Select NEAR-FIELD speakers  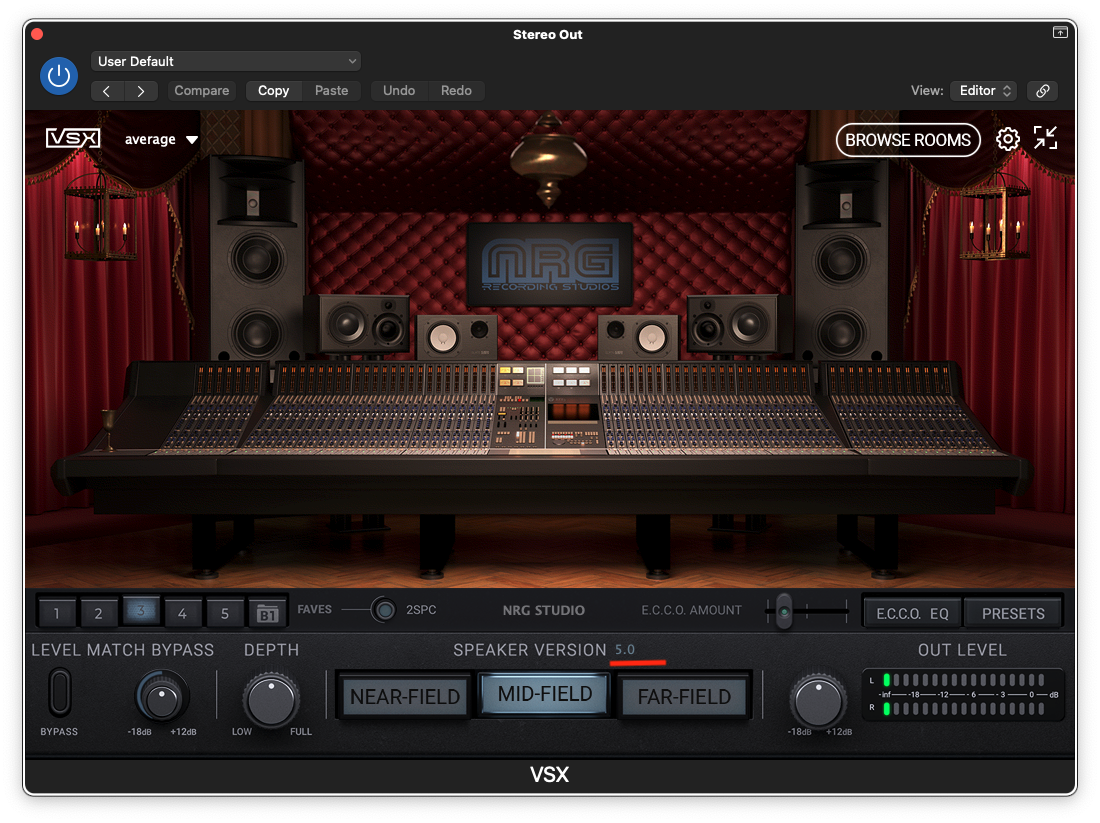tap(405, 697)
